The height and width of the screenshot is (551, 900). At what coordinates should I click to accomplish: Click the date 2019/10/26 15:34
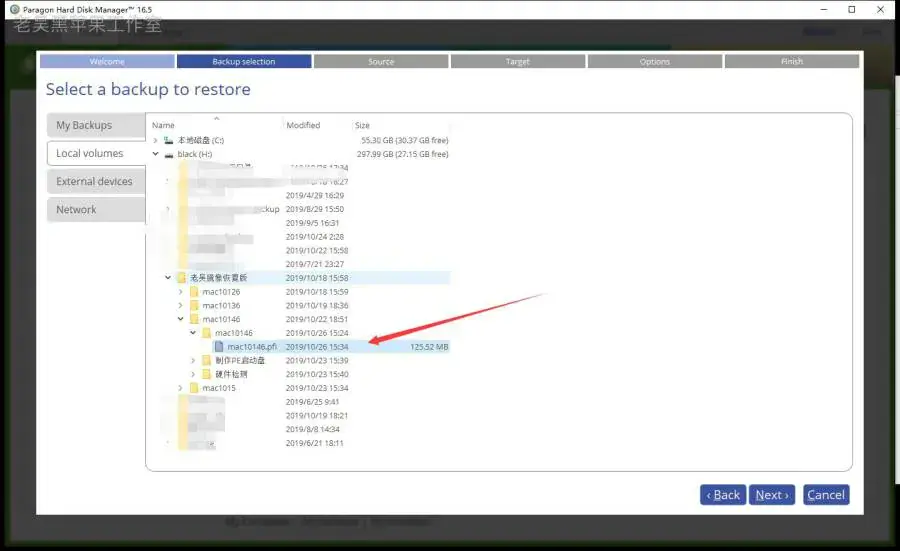tap(317, 347)
